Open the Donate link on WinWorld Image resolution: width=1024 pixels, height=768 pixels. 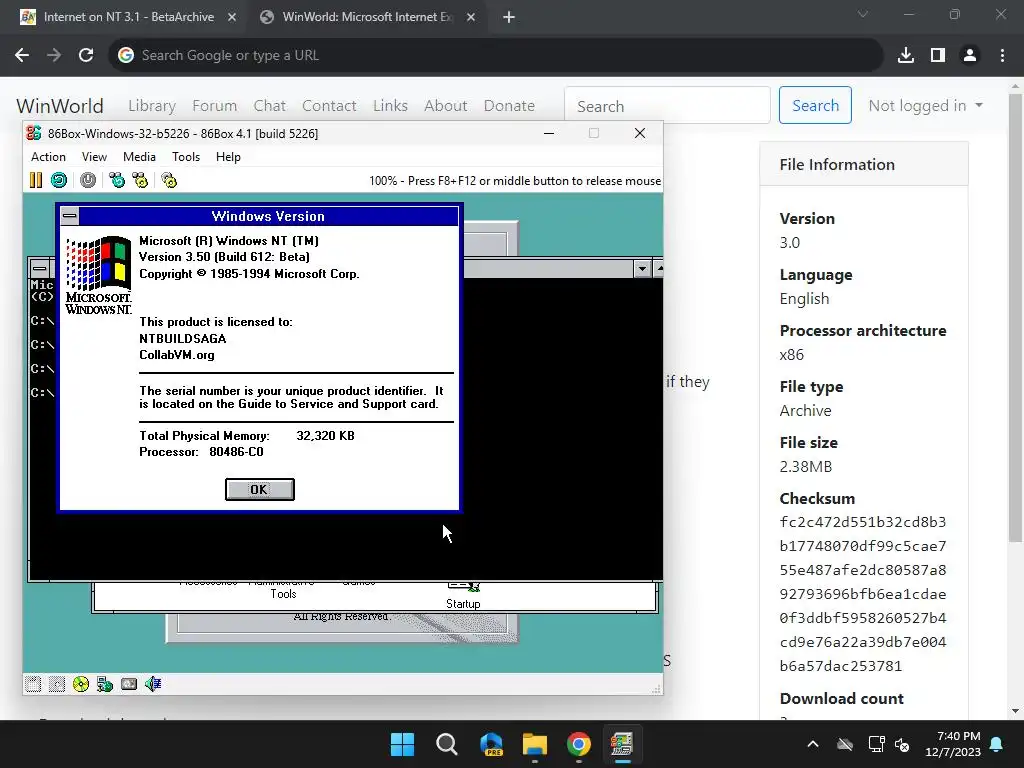(509, 105)
